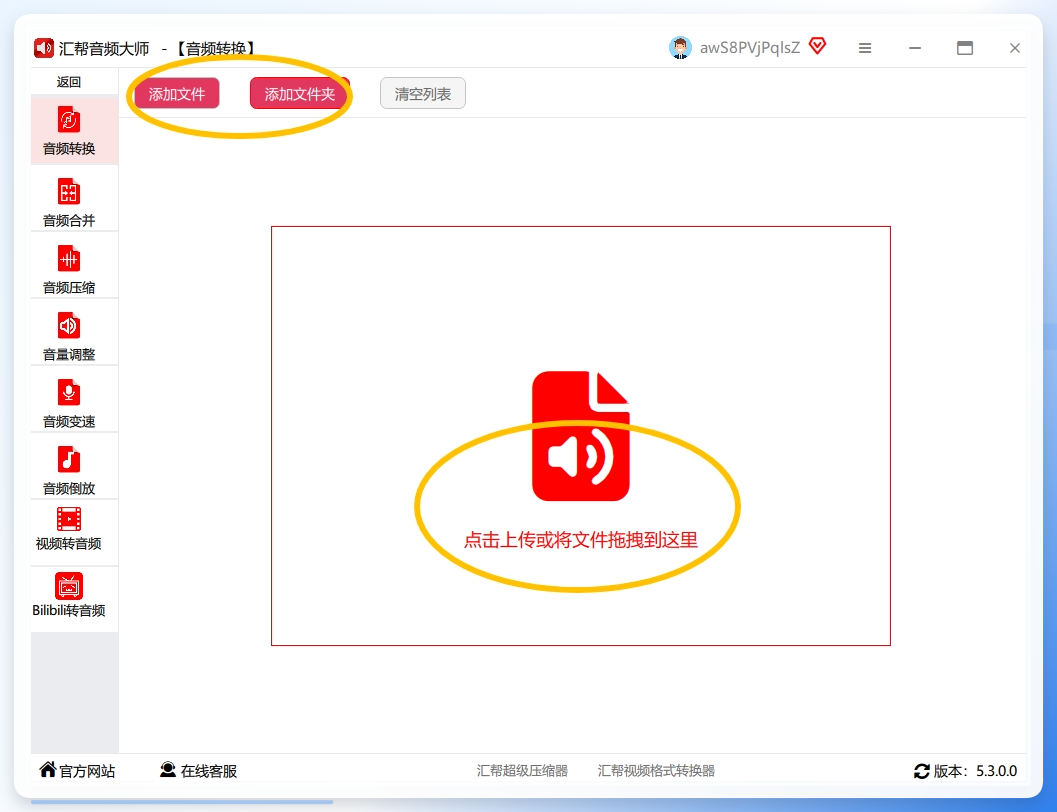Click the 清空列表 clear list button
Viewport: 1057px width, 812px height.
[423, 94]
